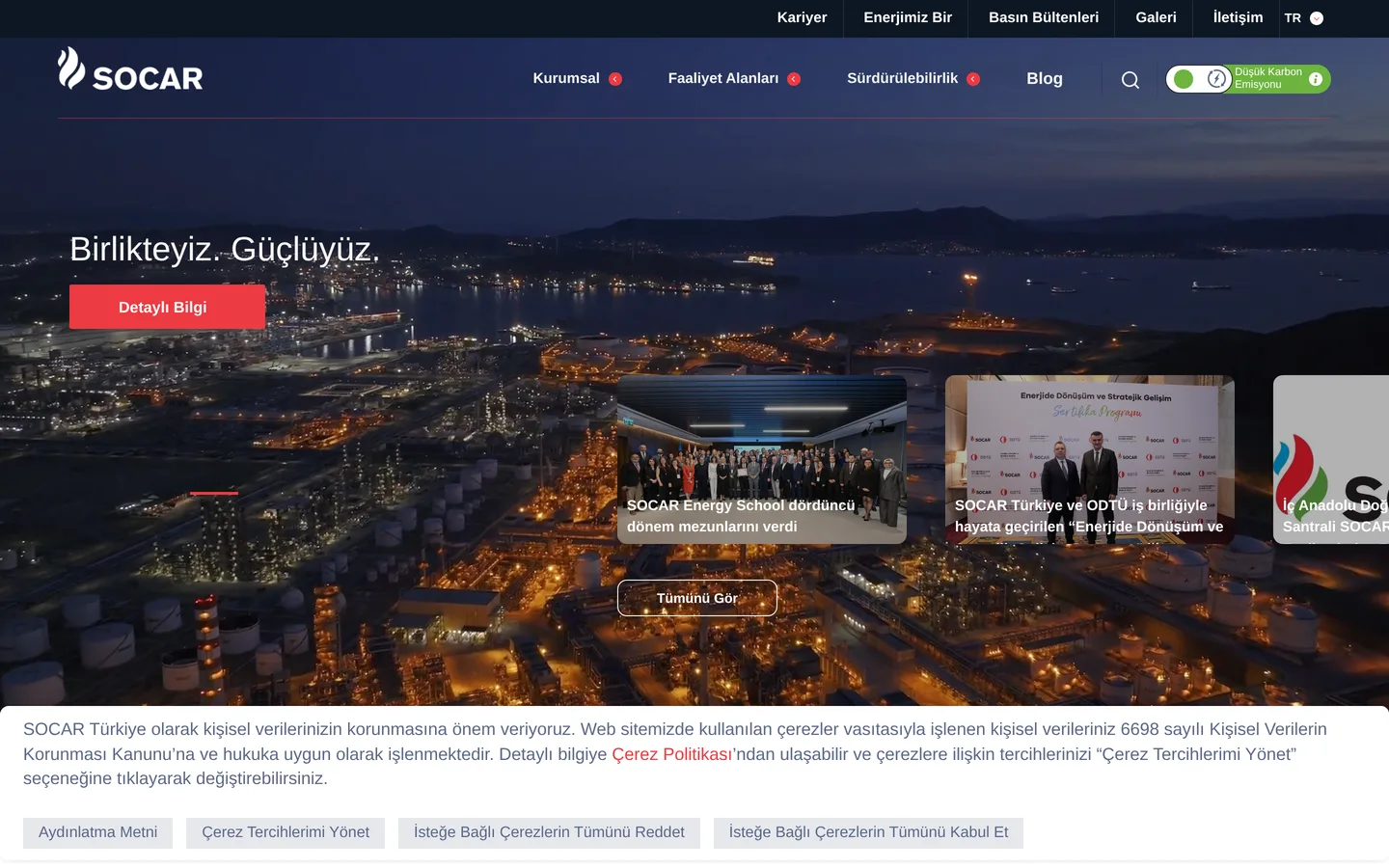1389x868 pixels.
Task: Go to Enerjimiz Bir page
Action: 908,17
